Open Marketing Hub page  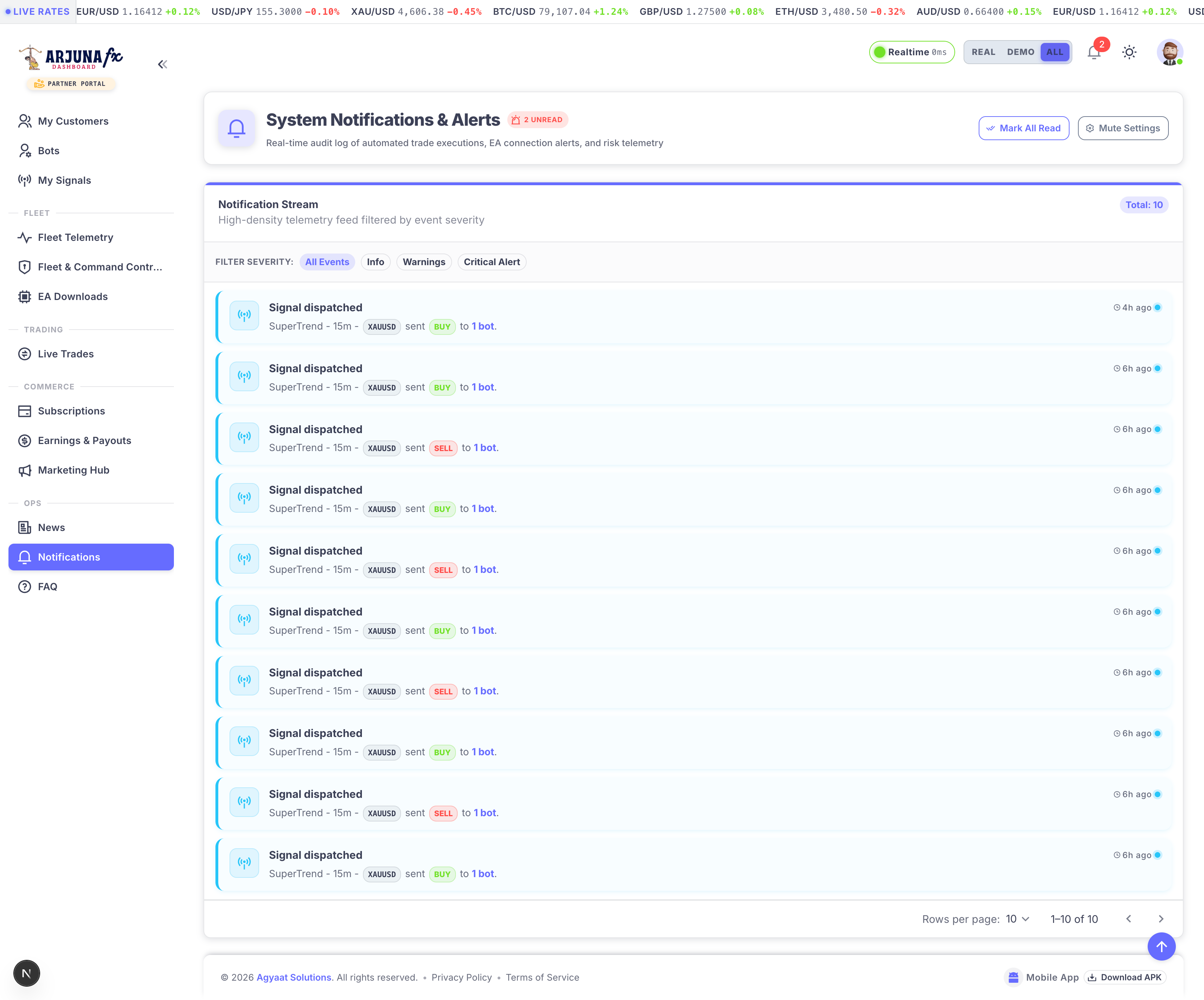point(91,470)
